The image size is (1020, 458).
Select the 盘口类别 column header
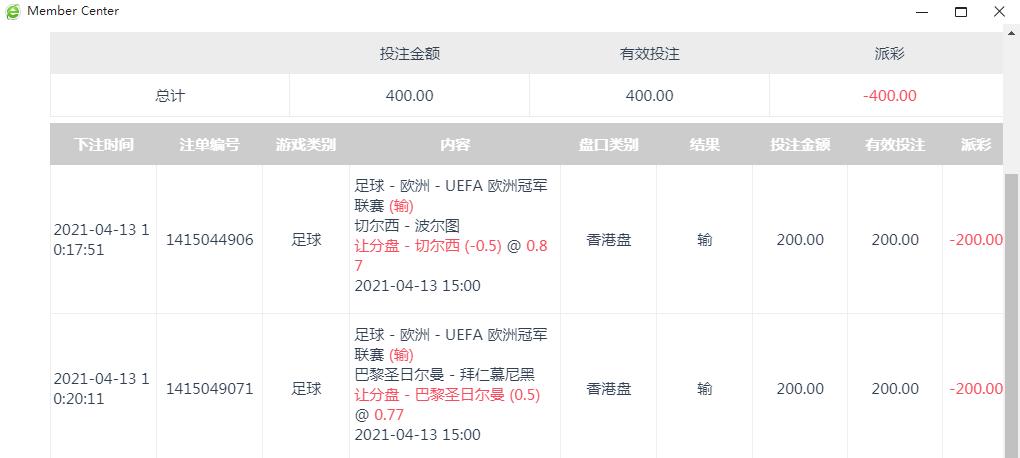click(x=608, y=144)
